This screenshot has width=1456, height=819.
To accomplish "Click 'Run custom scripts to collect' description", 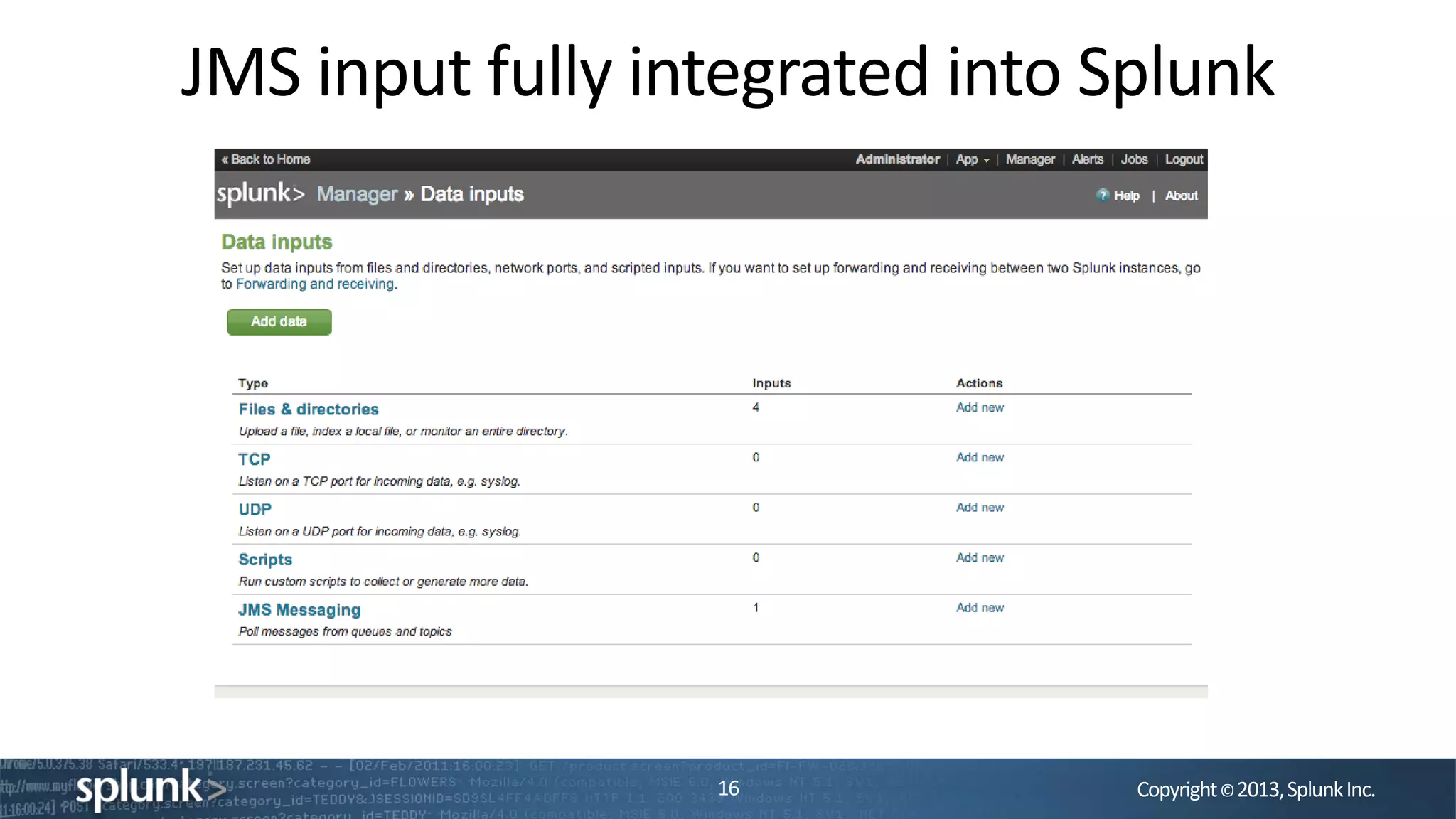I will tap(383, 582).
